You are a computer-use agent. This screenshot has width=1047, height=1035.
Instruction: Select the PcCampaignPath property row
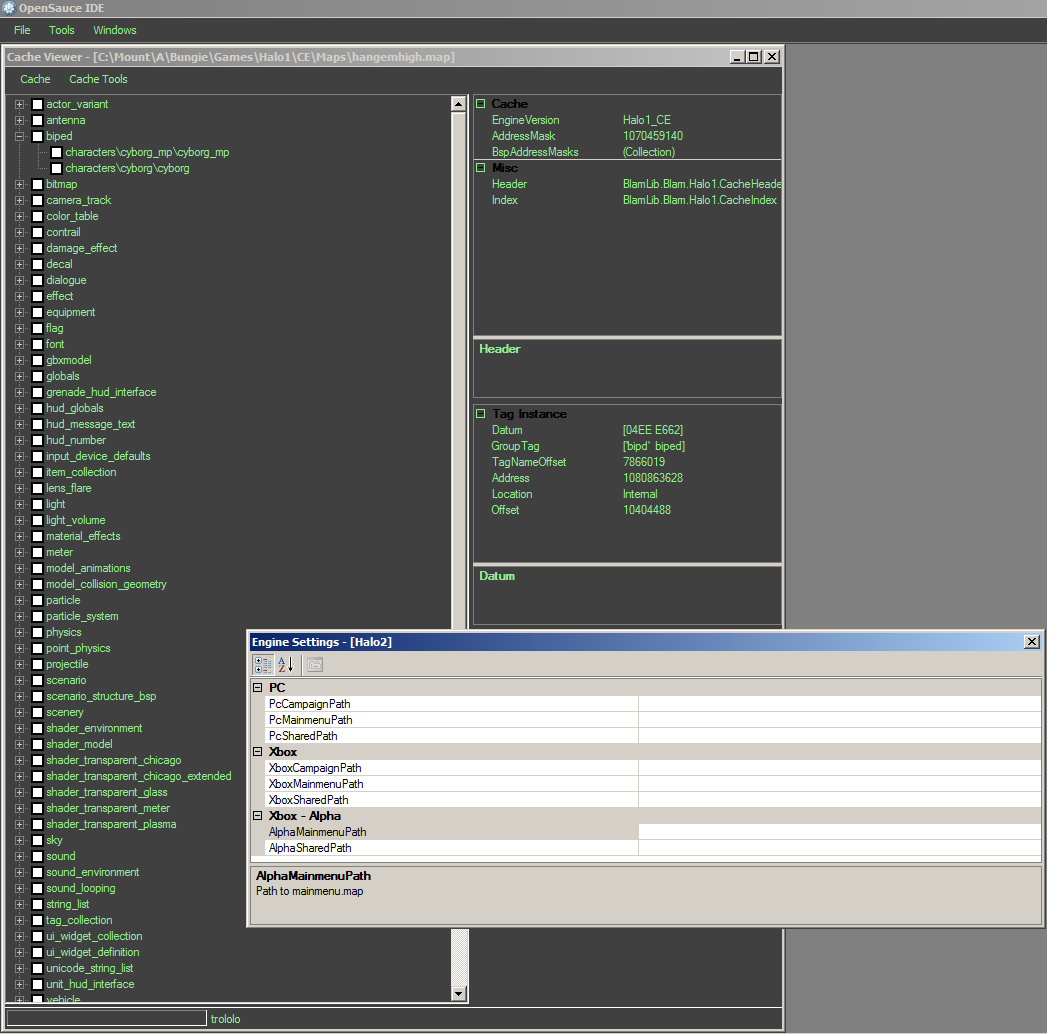pos(310,704)
